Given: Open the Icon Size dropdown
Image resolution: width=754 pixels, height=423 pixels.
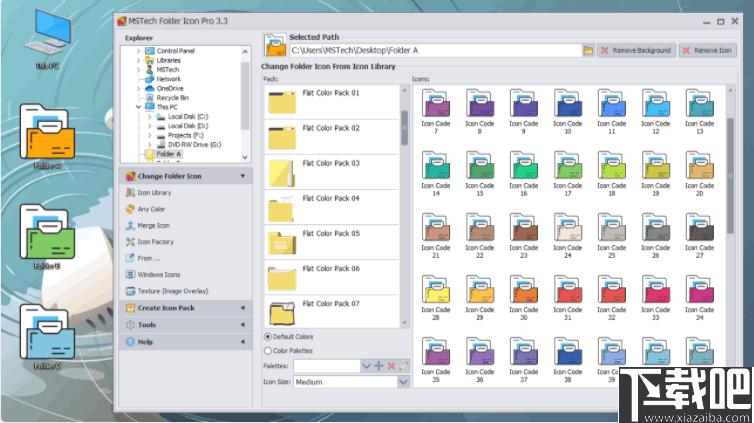Looking at the screenshot, I should tap(403, 382).
